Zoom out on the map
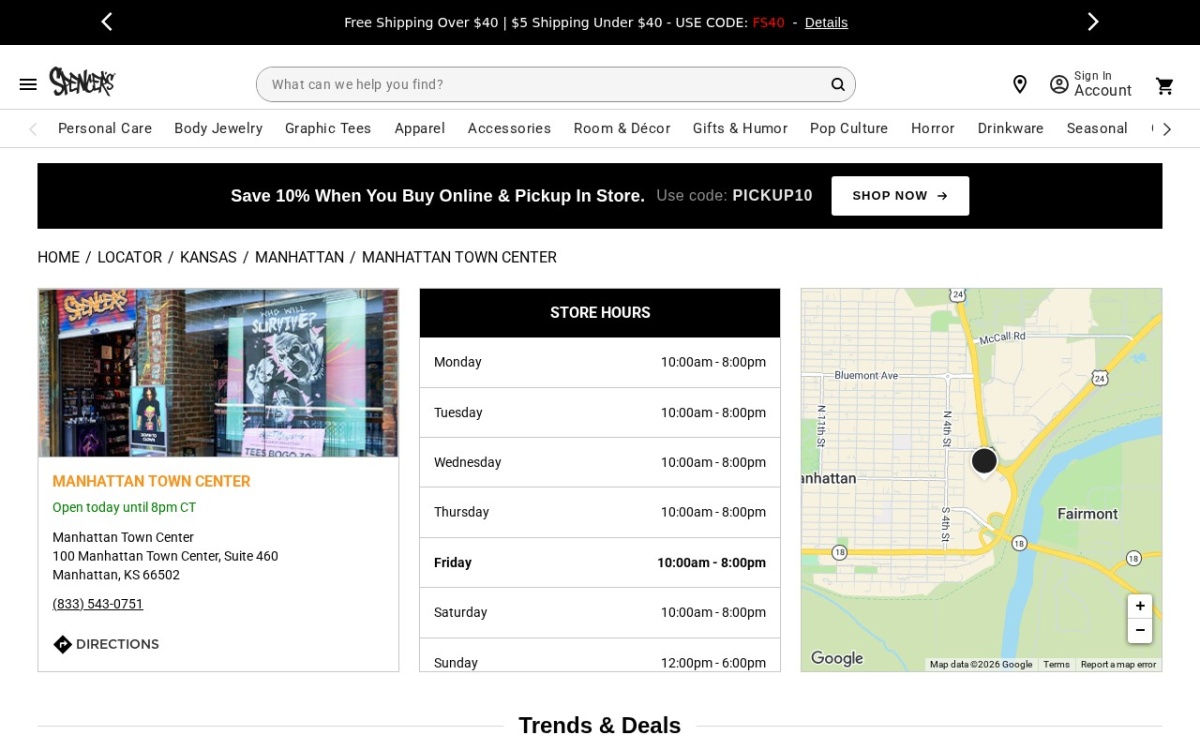 1140,631
